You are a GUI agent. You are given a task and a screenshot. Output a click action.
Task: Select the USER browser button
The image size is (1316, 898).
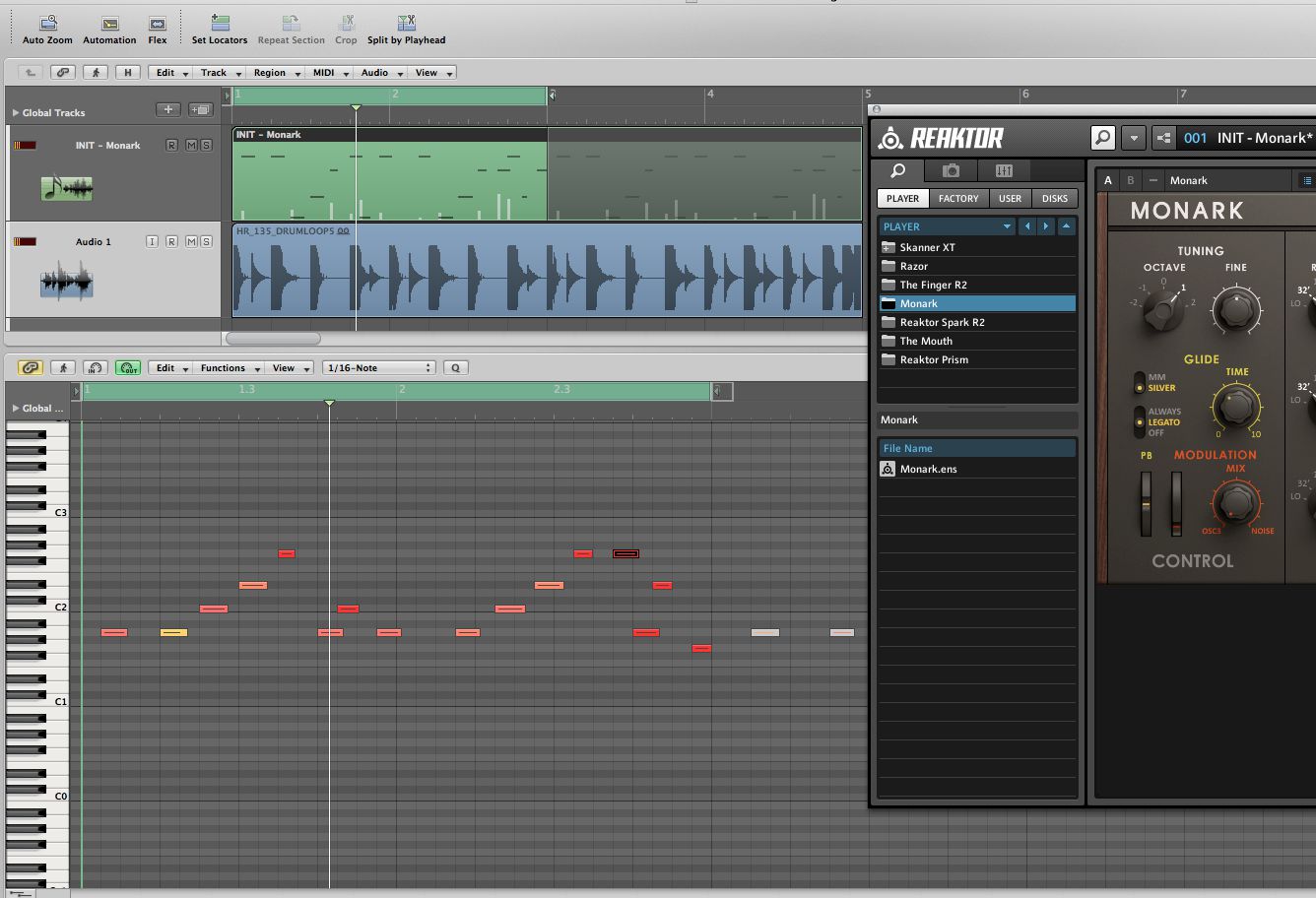click(x=1010, y=198)
